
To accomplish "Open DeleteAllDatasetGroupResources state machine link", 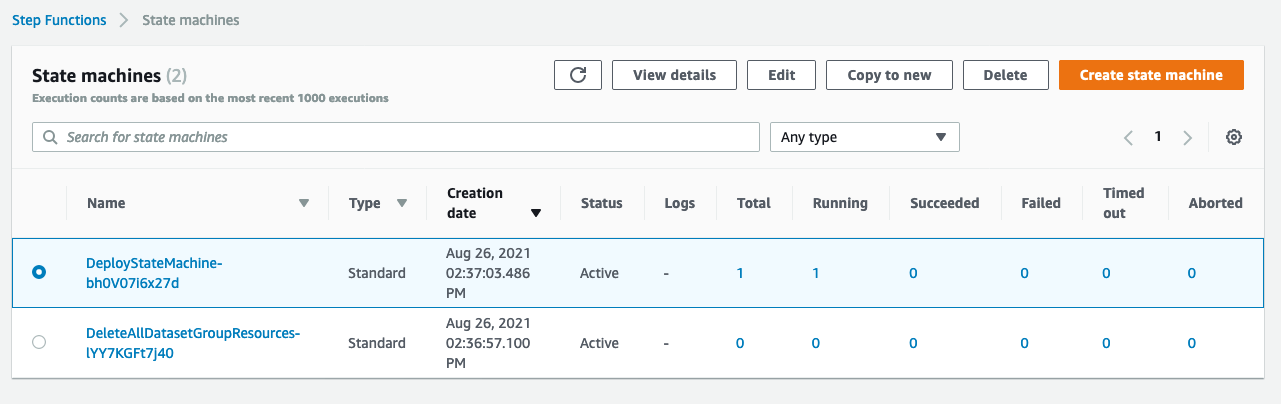I will tap(194, 342).
